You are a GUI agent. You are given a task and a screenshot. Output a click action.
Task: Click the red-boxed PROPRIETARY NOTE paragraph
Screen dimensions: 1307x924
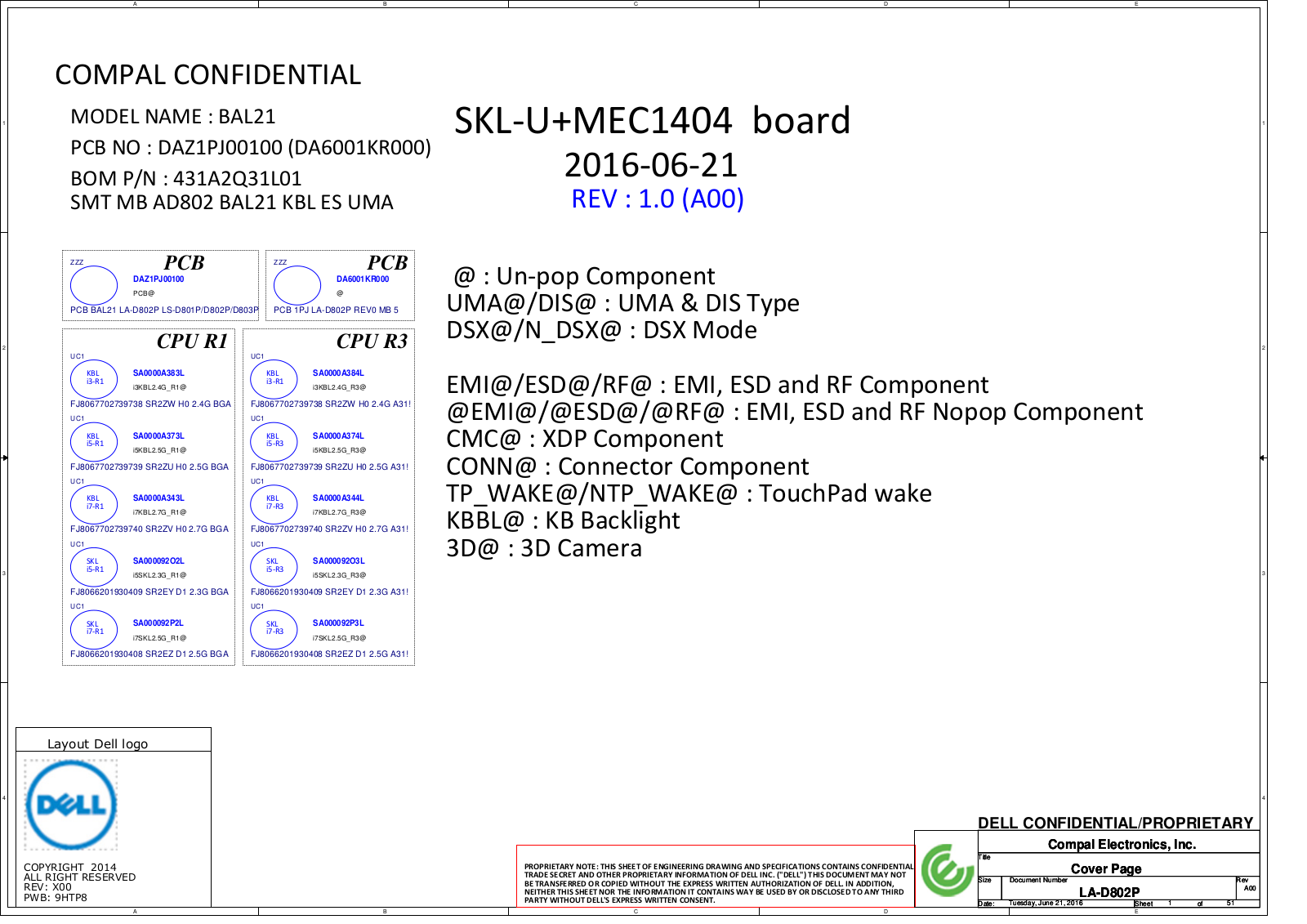click(x=716, y=876)
